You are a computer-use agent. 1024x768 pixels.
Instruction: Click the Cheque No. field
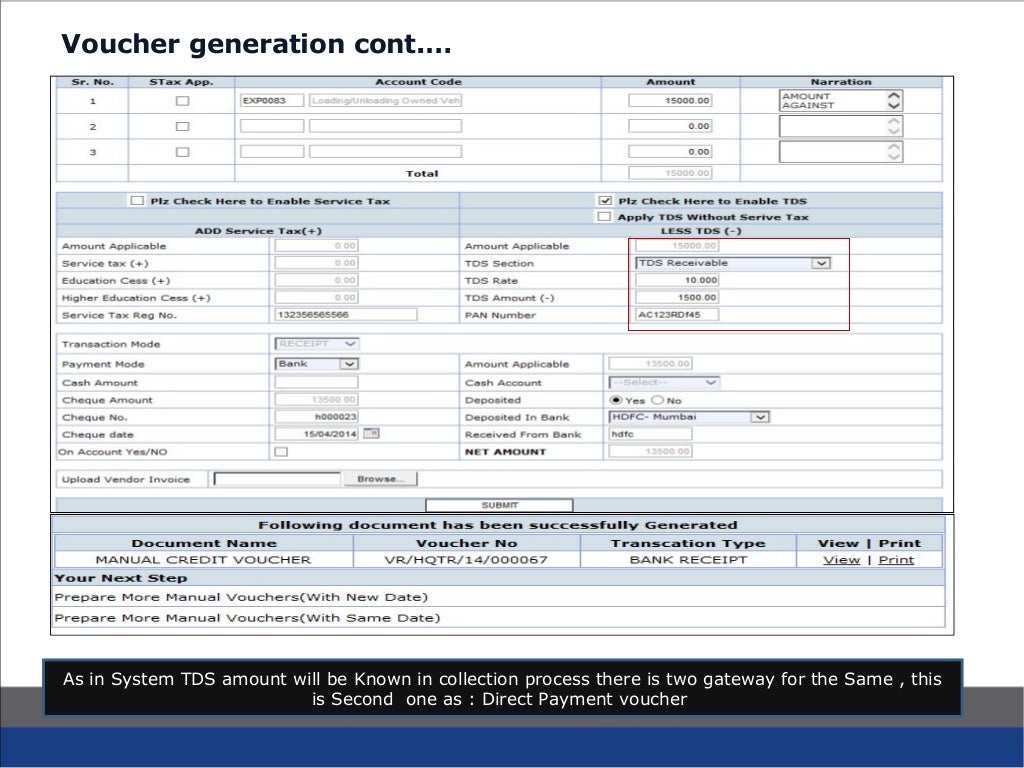coord(316,417)
